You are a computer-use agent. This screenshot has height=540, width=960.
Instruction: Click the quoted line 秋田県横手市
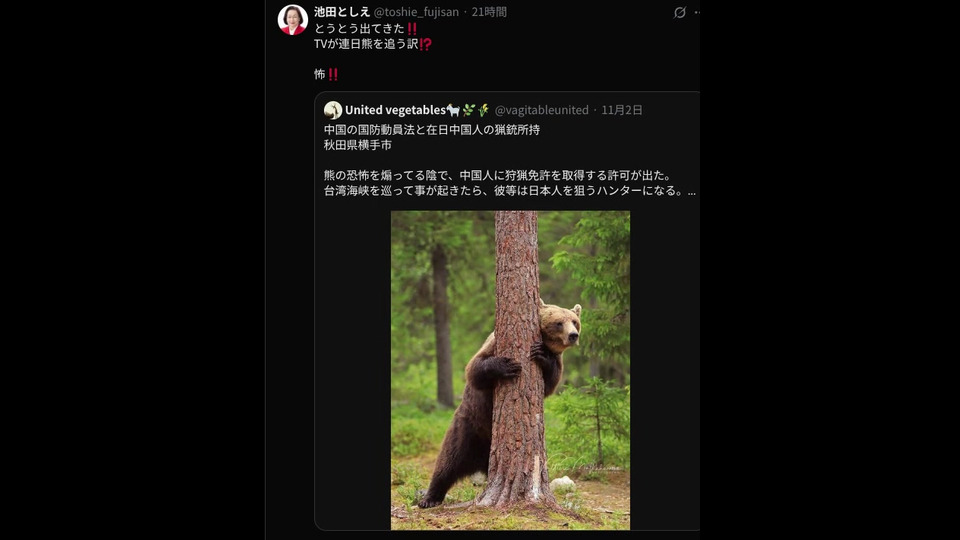[358, 145]
